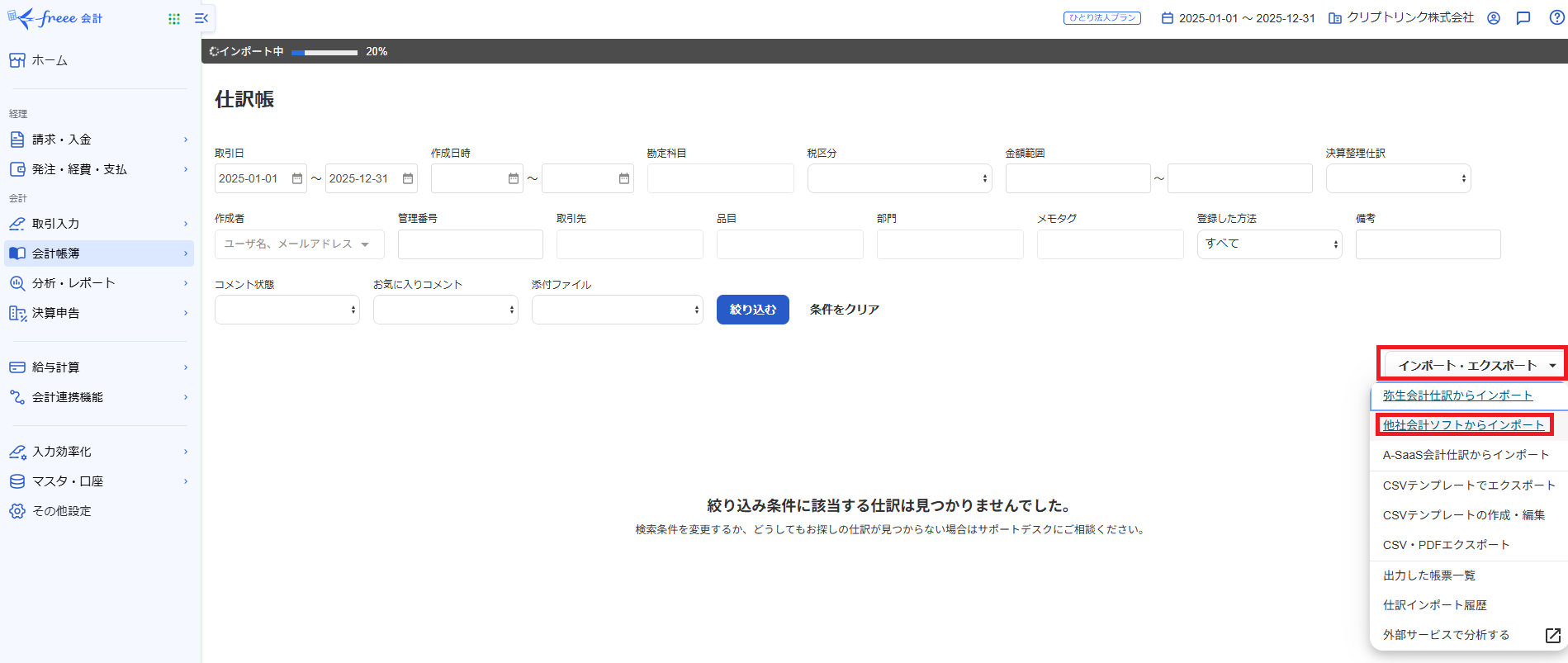This screenshot has height=663, width=1568.
Task: Select A-SaaS会計仕訳からインポート
Action: click(x=1466, y=455)
